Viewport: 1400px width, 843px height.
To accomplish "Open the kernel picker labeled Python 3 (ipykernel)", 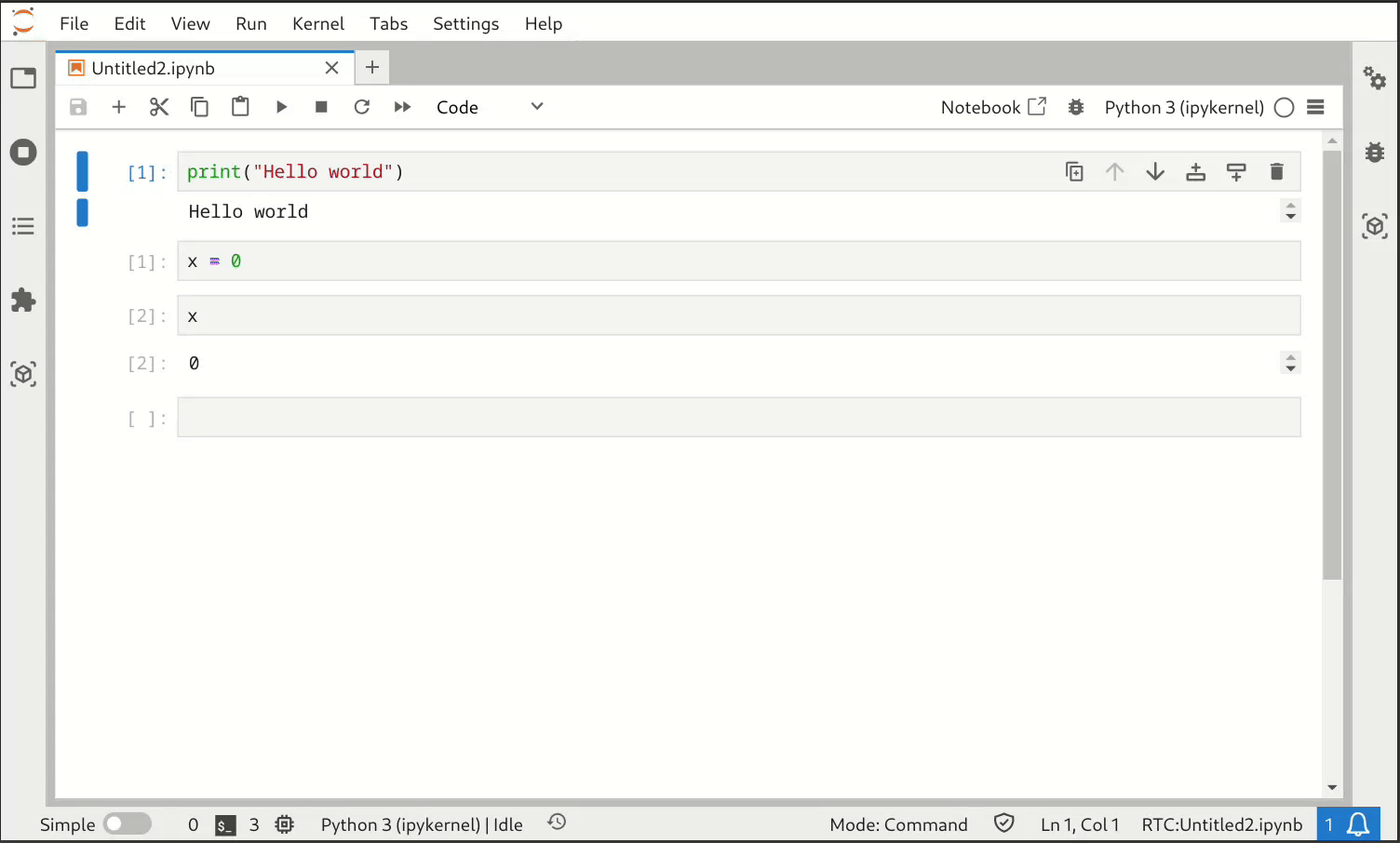I will tap(1183, 107).
